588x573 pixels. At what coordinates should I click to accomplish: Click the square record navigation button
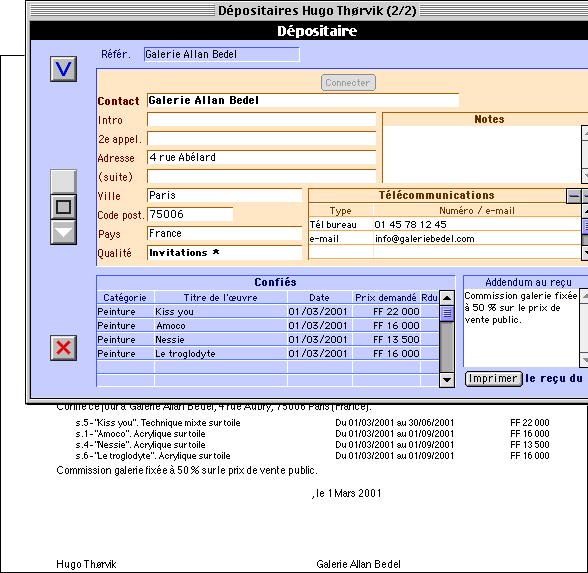[63, 207]
